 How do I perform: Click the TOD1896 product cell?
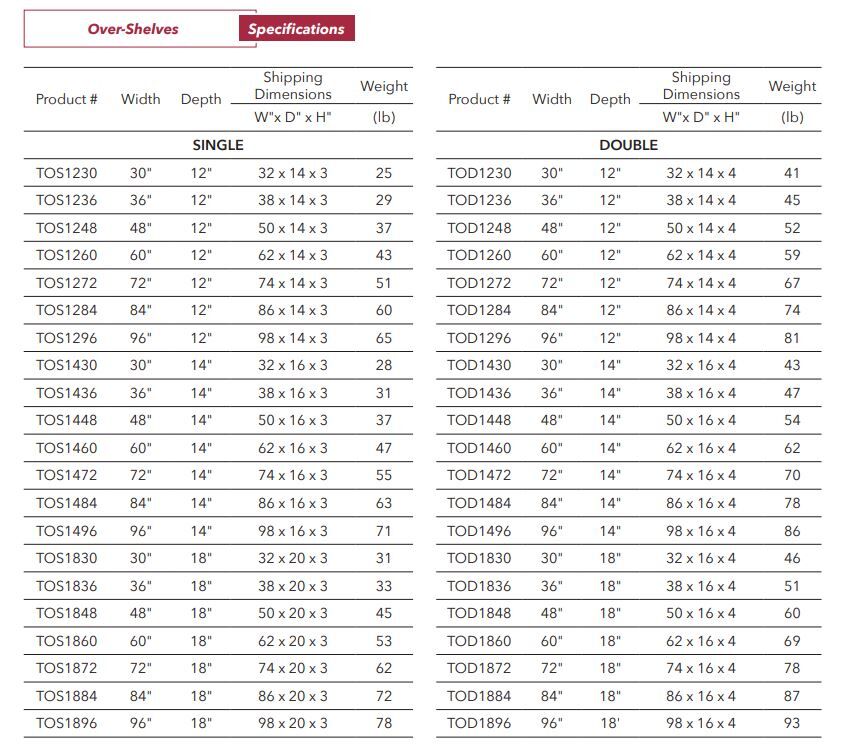click(x=479, y=723)
